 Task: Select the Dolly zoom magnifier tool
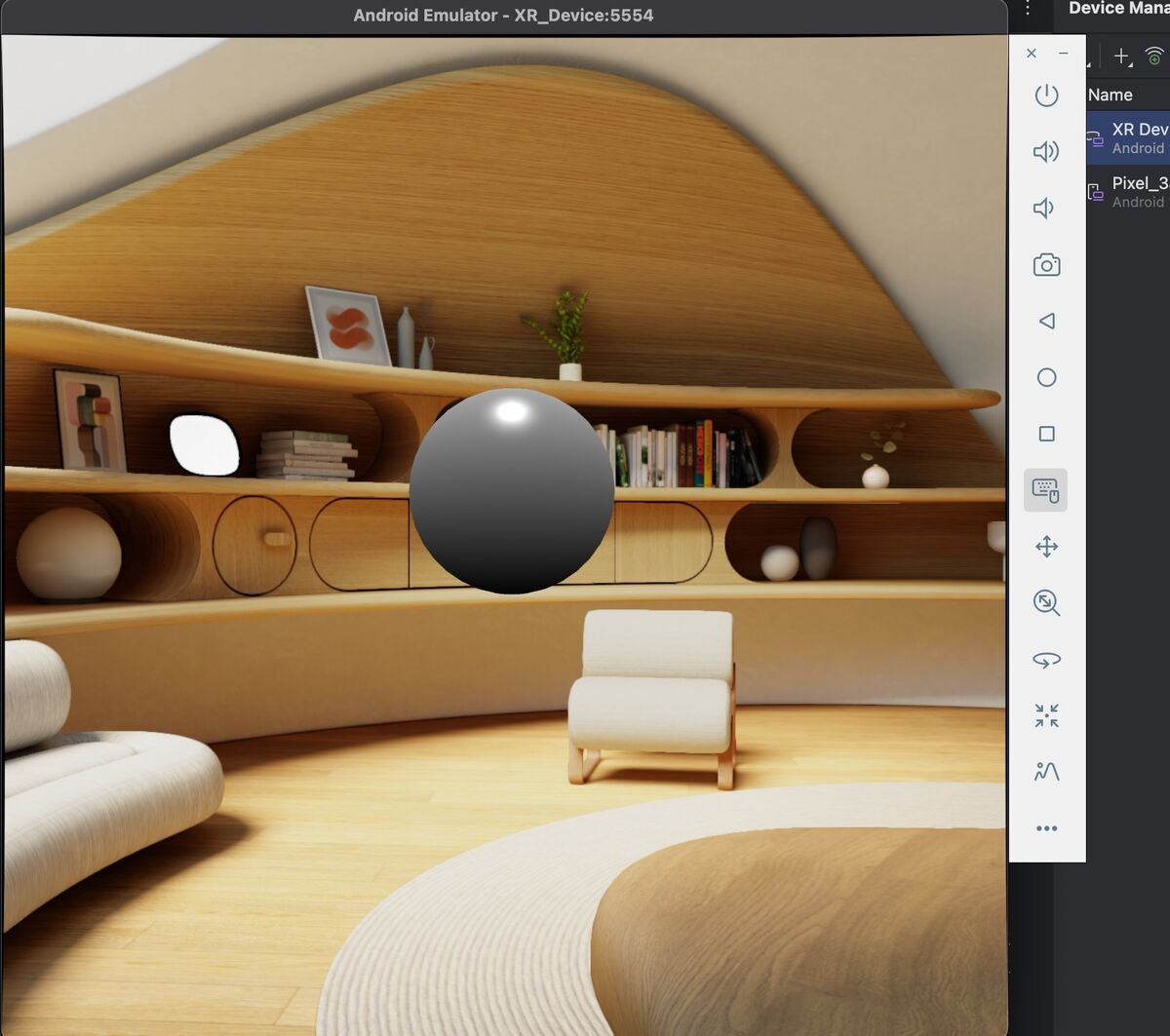click(x=1046, y=603)
